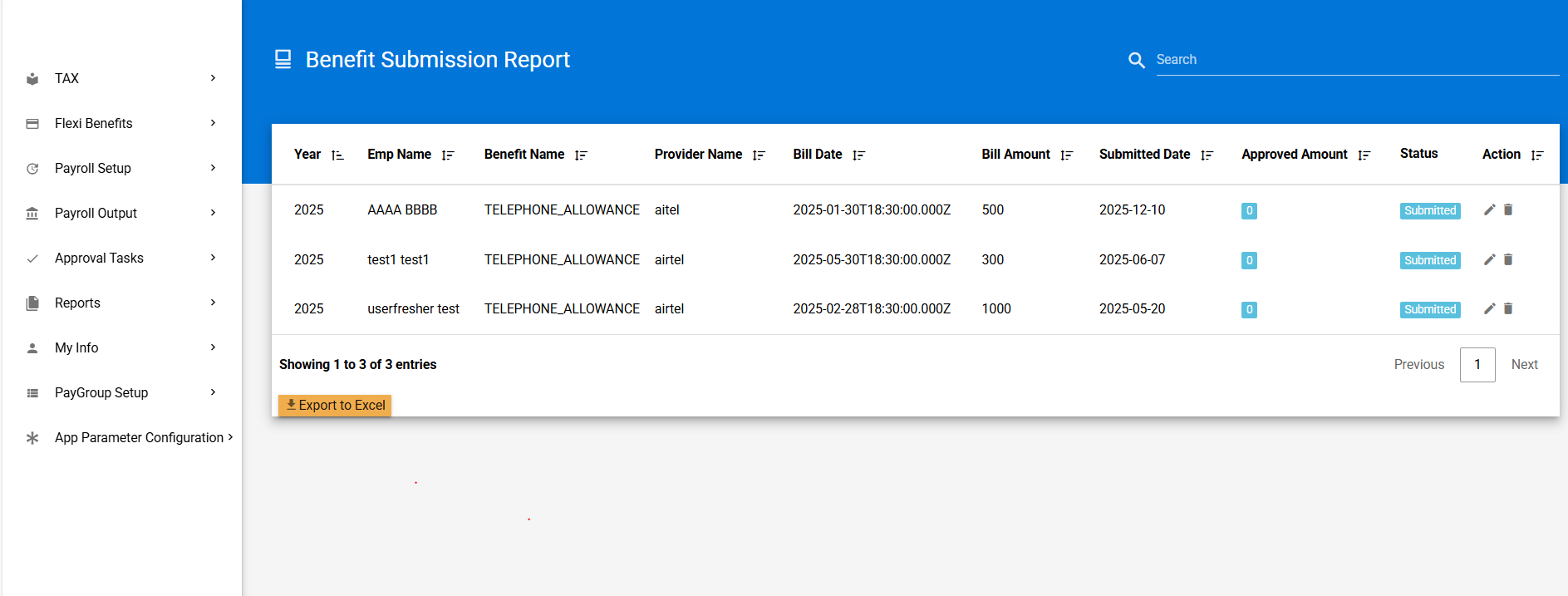Expand the TAX menu chevron
Image resolution: width=1568 pixels, height=596 pixels.
pyautogui.click(x=213, y=78)
